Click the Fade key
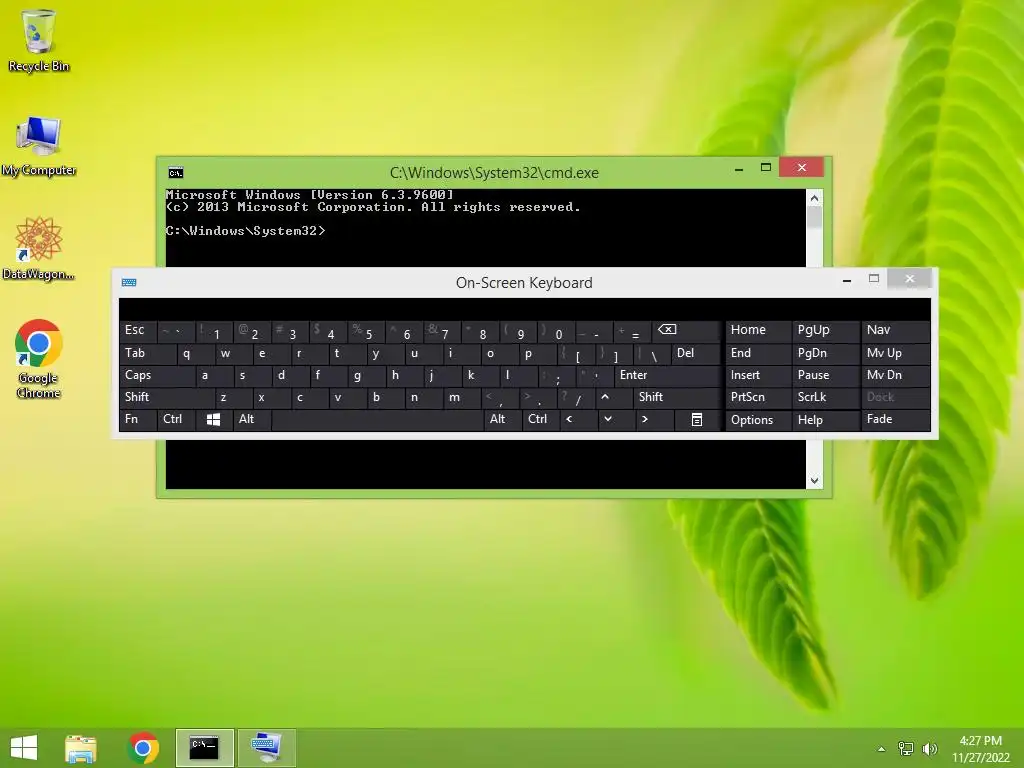 point(895,419)
